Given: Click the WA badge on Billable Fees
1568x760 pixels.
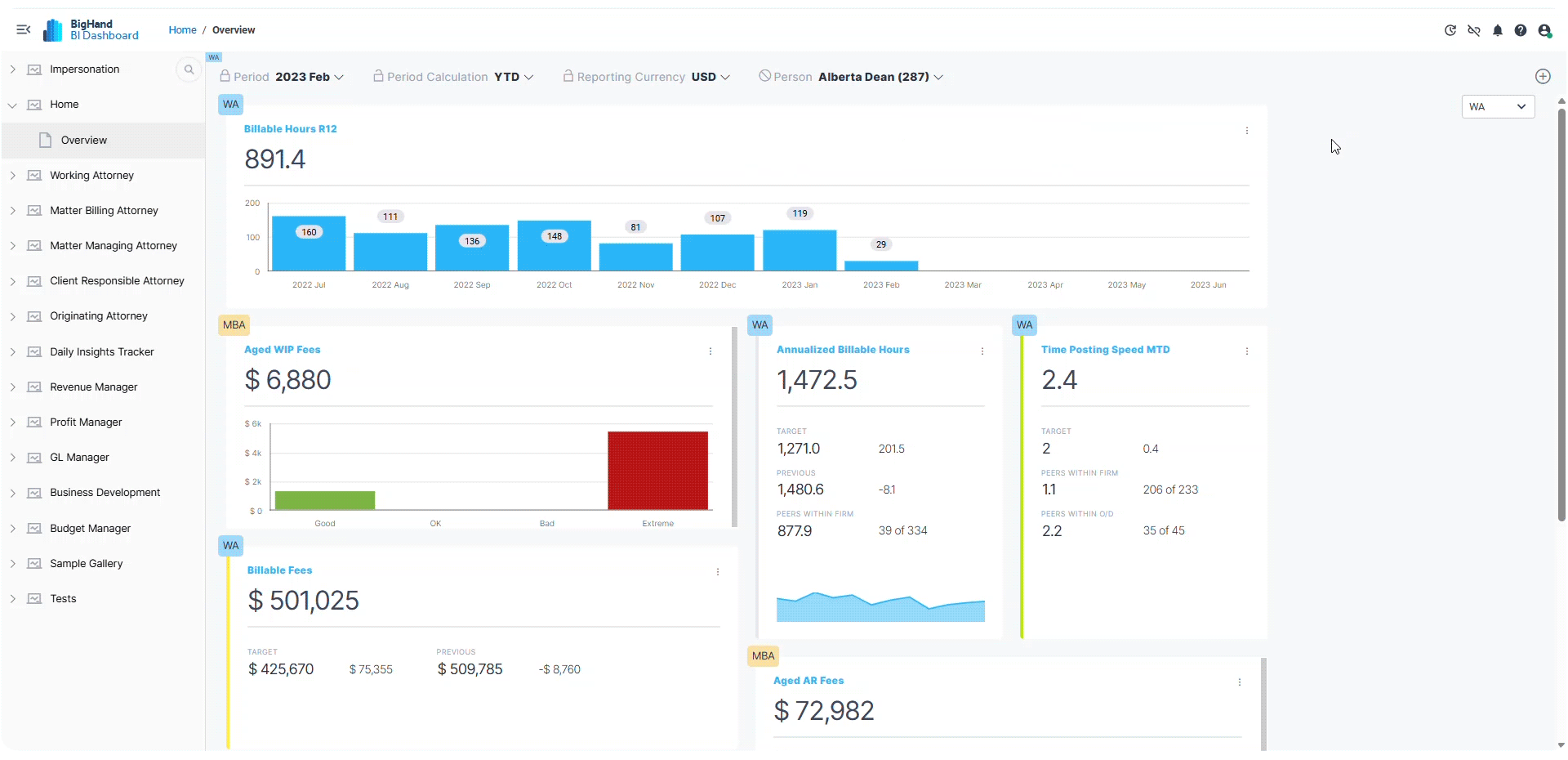Looking at the screenshot, I should [231, 546].
